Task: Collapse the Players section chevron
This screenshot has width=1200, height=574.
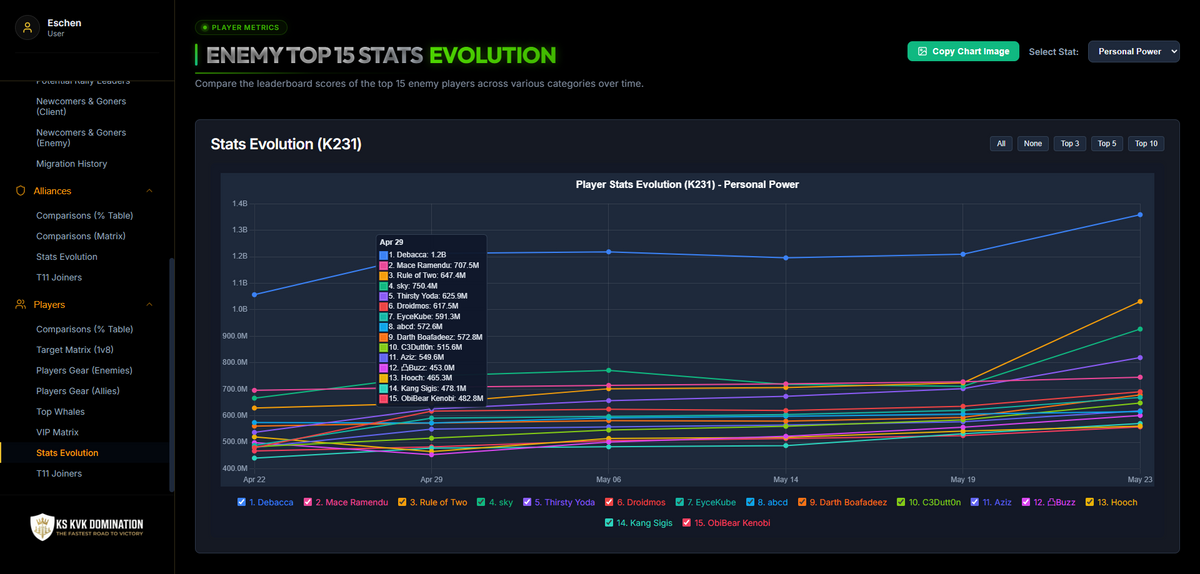Action: (x=149, y=305)
